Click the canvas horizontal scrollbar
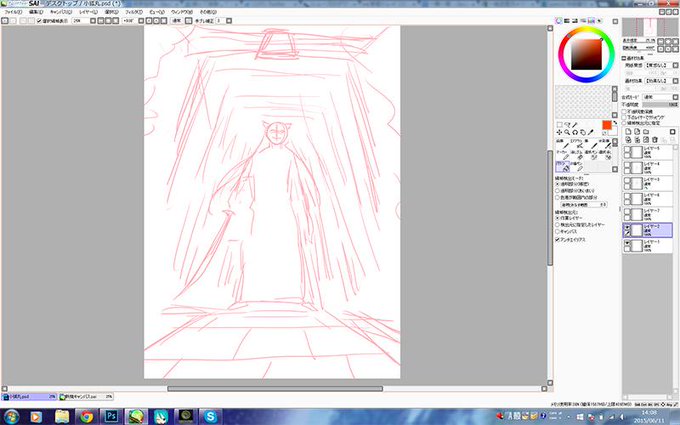 (x=275, y=389)
